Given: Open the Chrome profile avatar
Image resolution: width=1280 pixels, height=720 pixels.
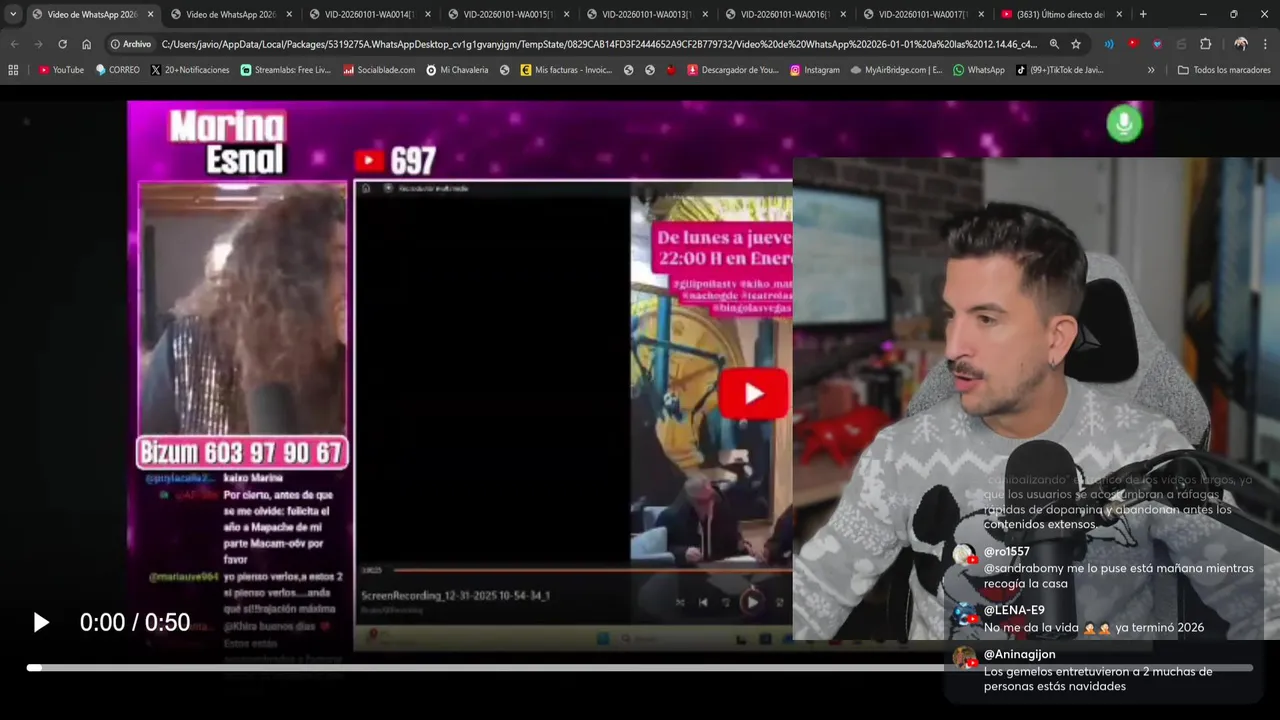Looking at the screenshot, I should 1241,44.
